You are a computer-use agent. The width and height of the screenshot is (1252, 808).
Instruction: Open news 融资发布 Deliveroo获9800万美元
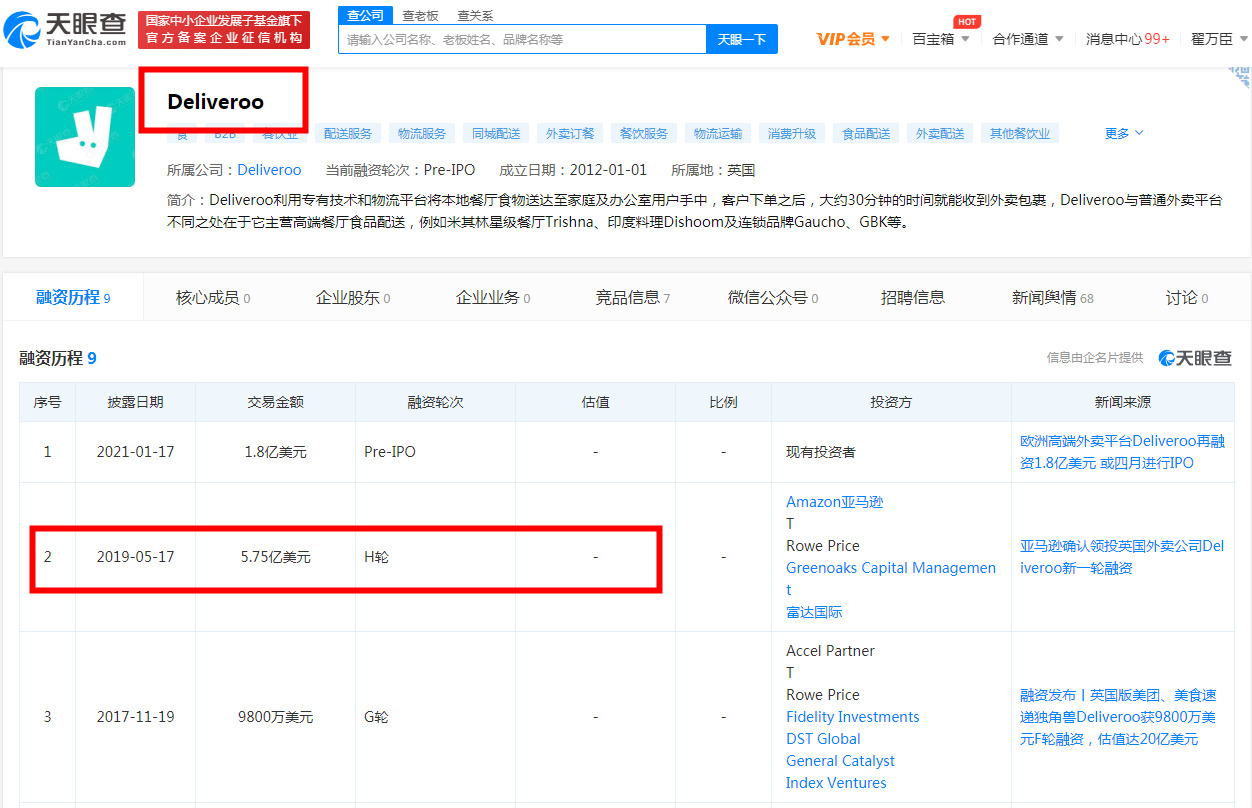[x=1119, y=717]
